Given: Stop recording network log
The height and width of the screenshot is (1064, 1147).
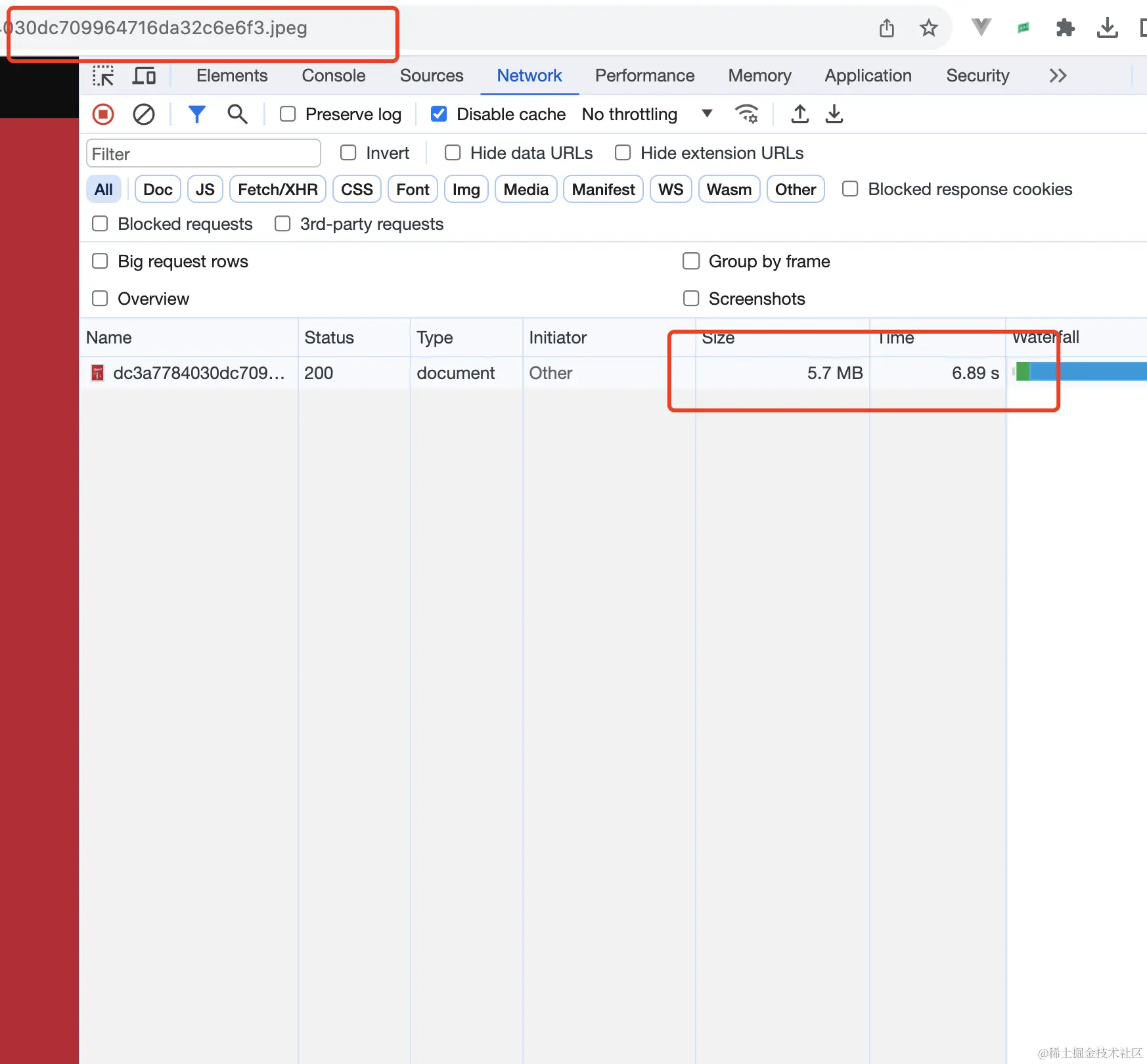Looking at the screenshot, I should [x=103, y=114].
